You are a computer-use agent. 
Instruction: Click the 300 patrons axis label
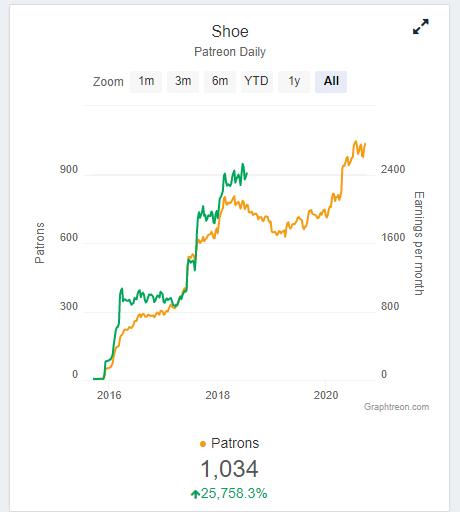pos(69,306)
